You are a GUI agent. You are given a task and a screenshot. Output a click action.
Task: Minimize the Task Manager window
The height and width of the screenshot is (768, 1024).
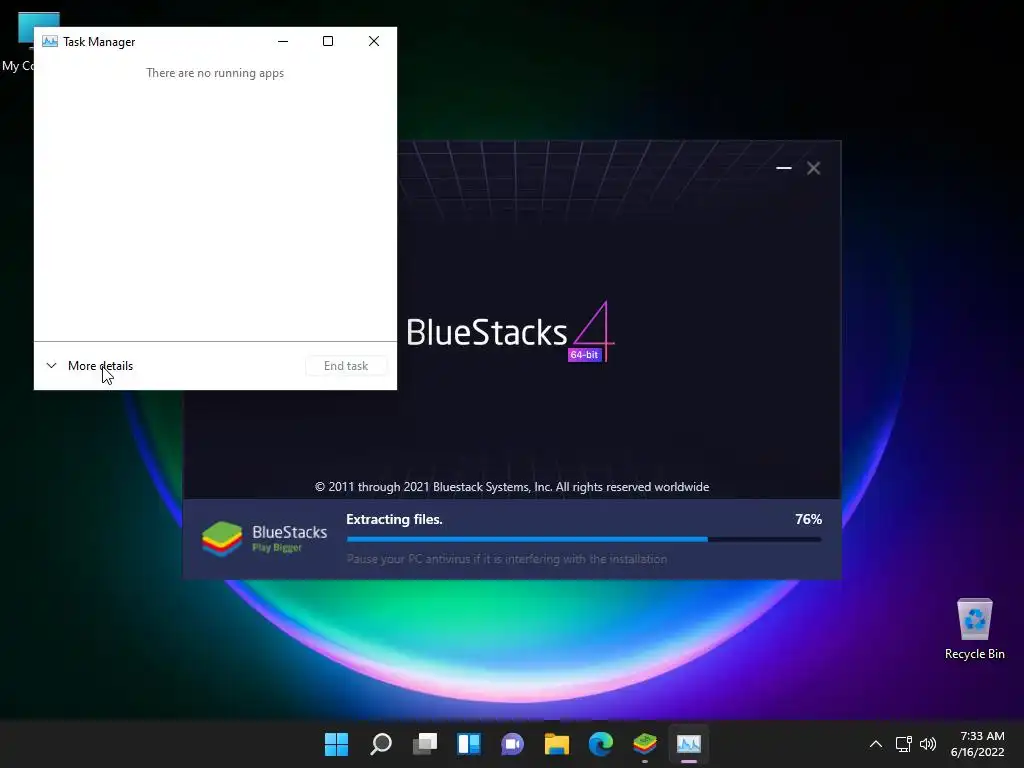(283, 41)
